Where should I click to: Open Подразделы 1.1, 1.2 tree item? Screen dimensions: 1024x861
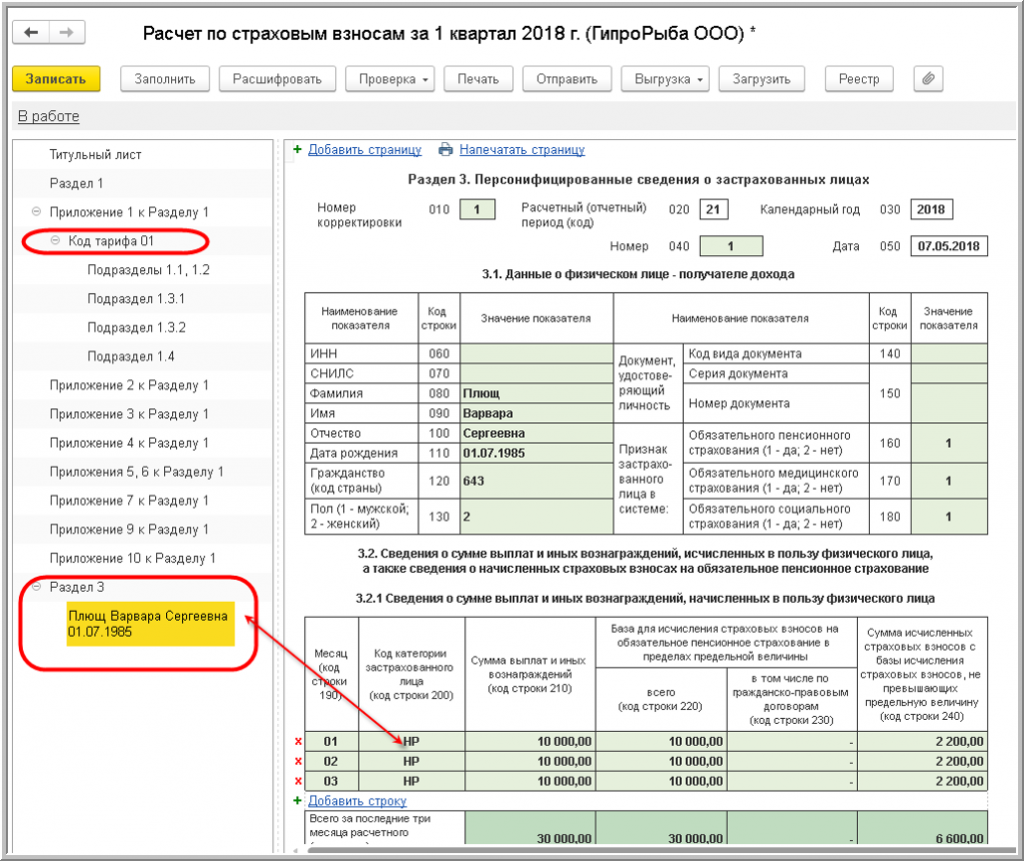click(x=148, y=270)
